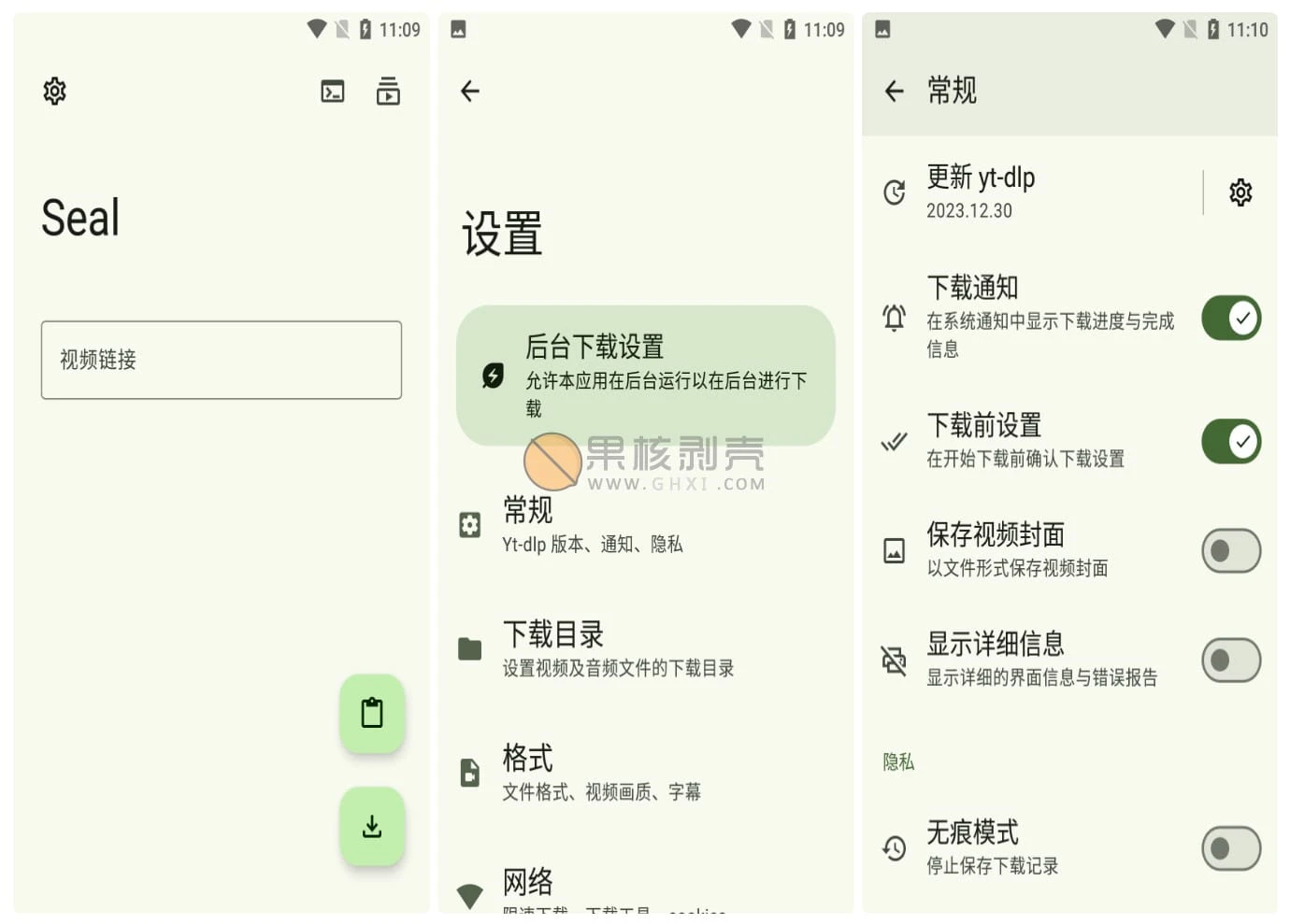Click the folder icon beside 下载目录
The image size is (1290, 924).
pyautogui.click(x=470, y=649)
